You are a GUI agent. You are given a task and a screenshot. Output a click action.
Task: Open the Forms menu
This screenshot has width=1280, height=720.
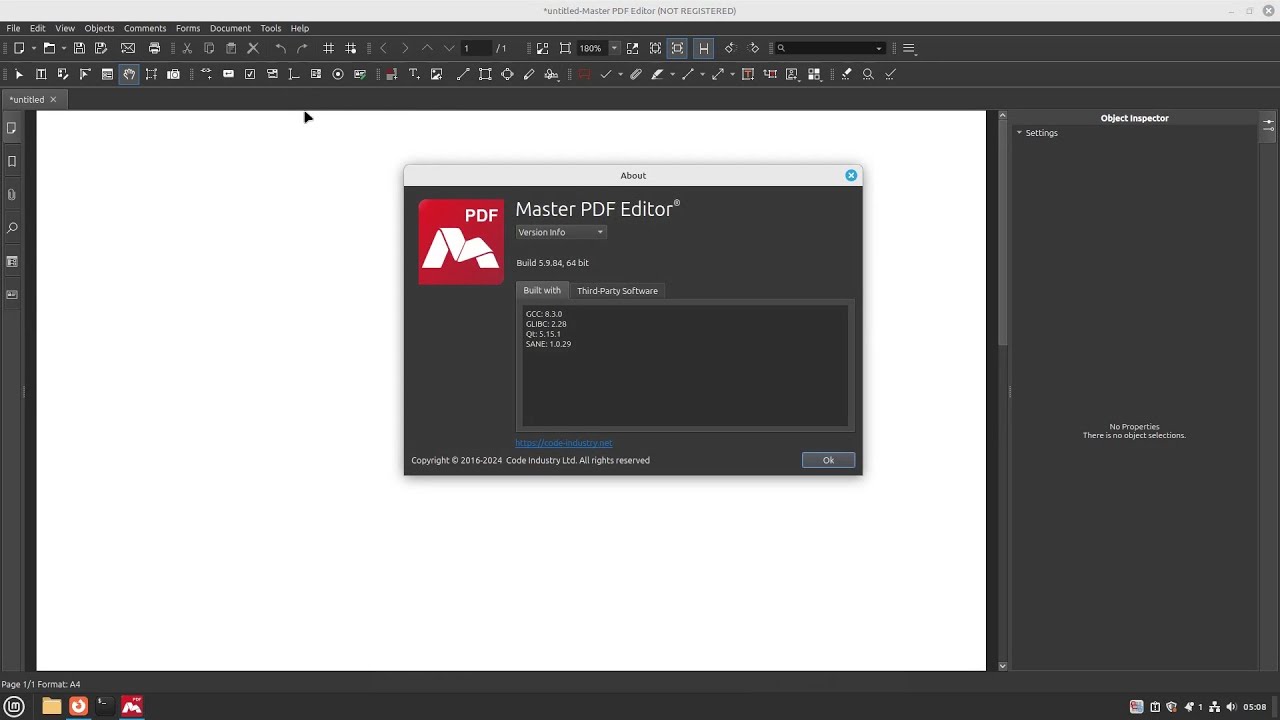[188, 28]
